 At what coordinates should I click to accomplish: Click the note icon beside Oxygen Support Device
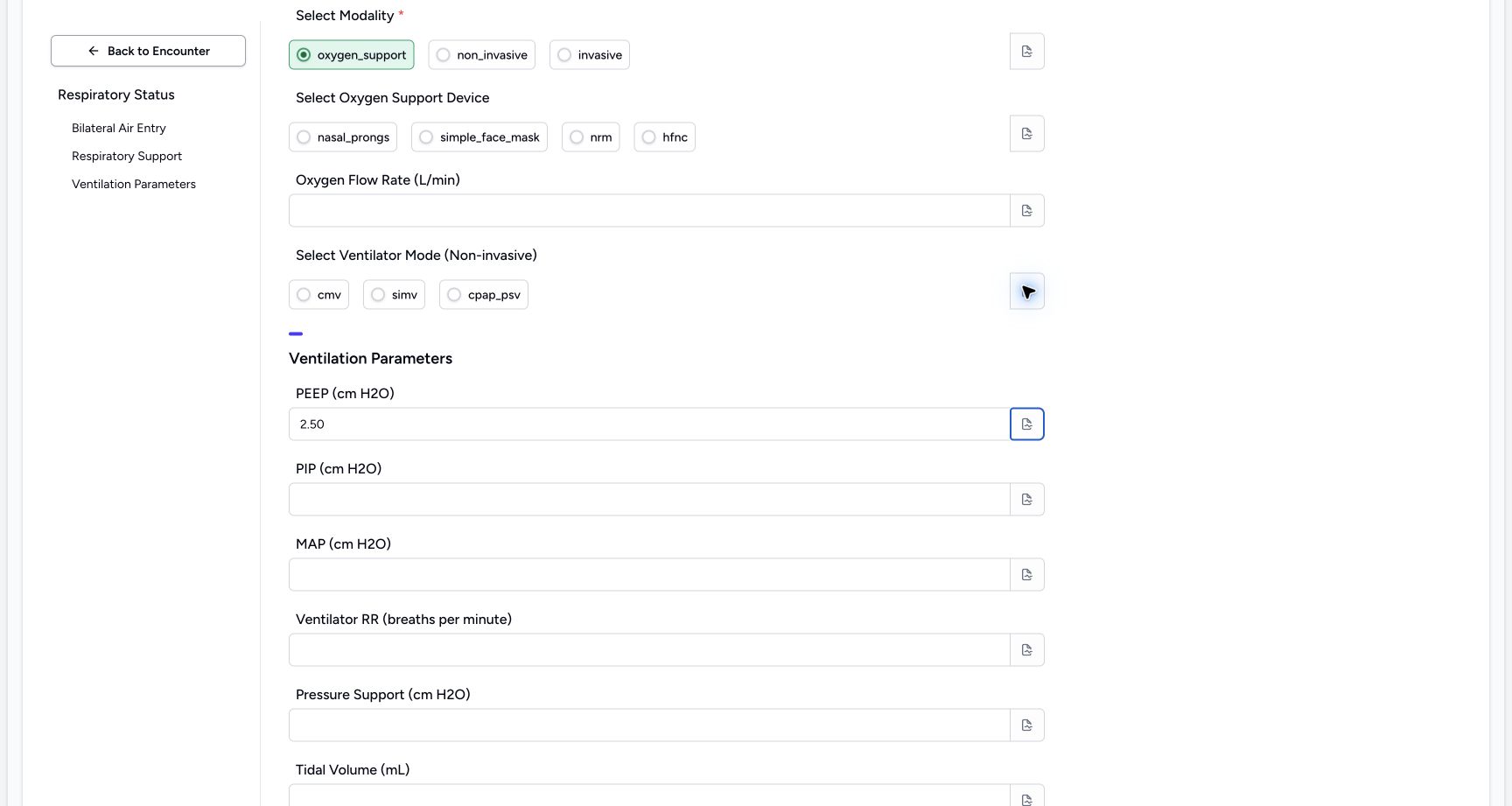(1027, 134)
